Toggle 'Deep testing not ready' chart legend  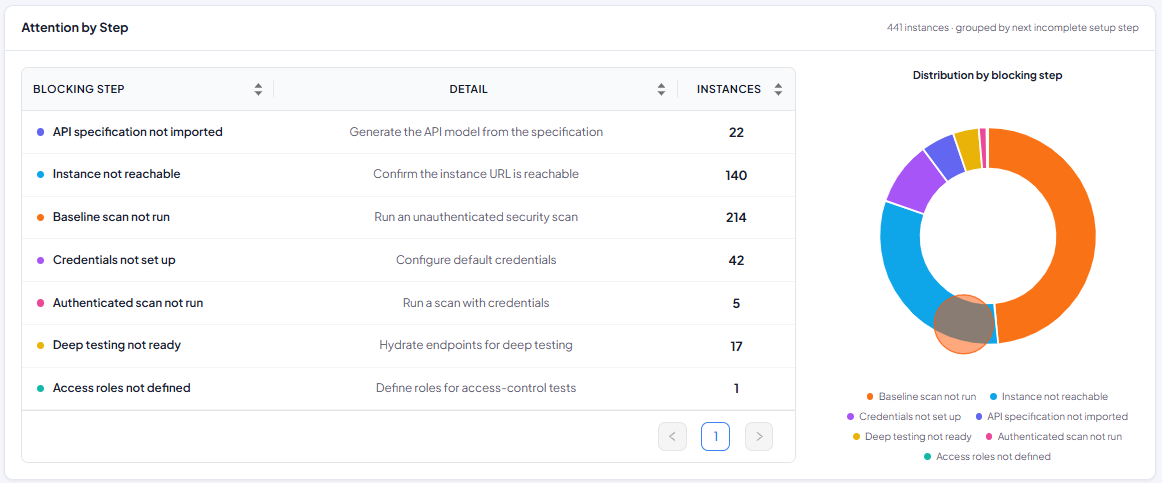pos(912,437)
